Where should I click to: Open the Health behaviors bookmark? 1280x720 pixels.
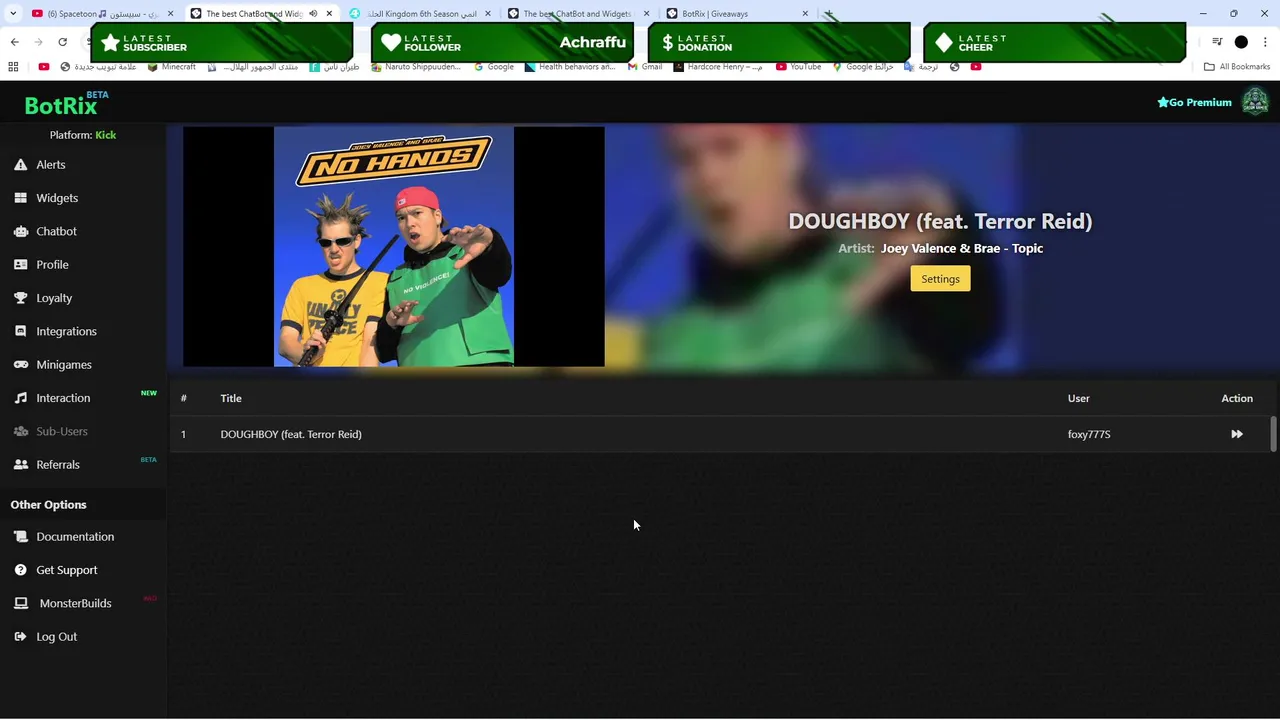(x=570, y=67)
